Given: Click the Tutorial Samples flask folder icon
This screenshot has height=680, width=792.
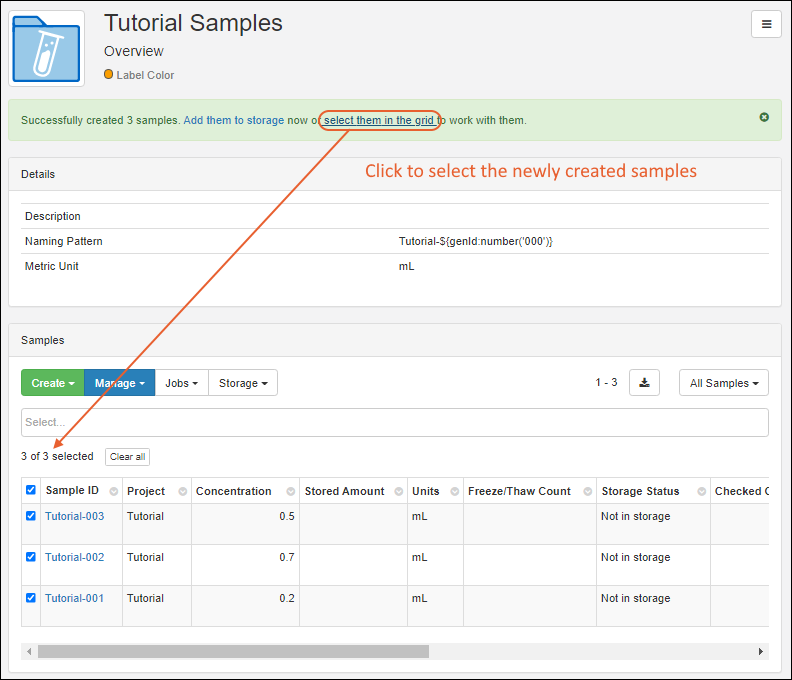Looking at the screenshot, I should (46, 48).
